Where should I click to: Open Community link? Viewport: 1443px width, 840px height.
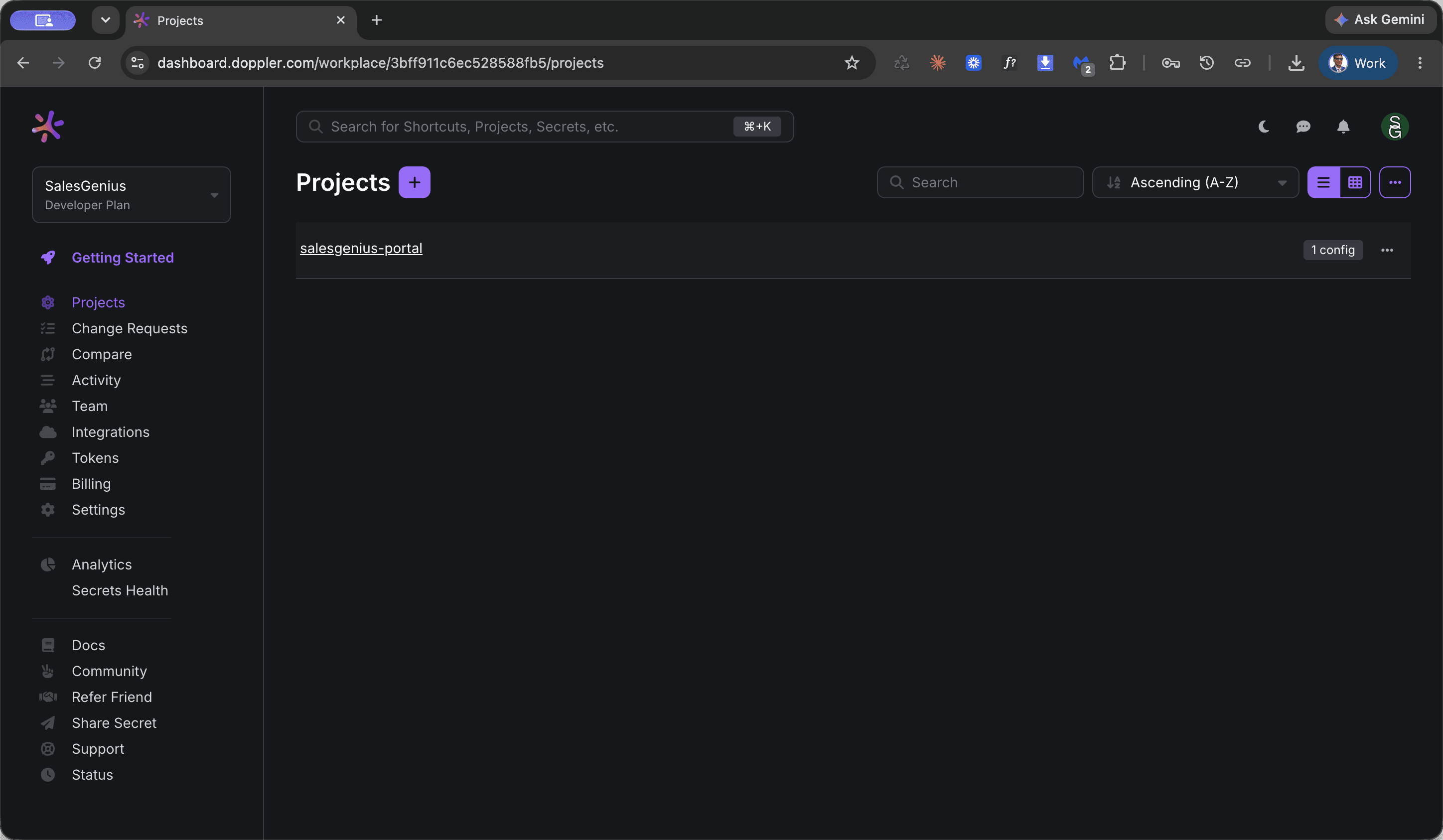(x=109, y=671)
